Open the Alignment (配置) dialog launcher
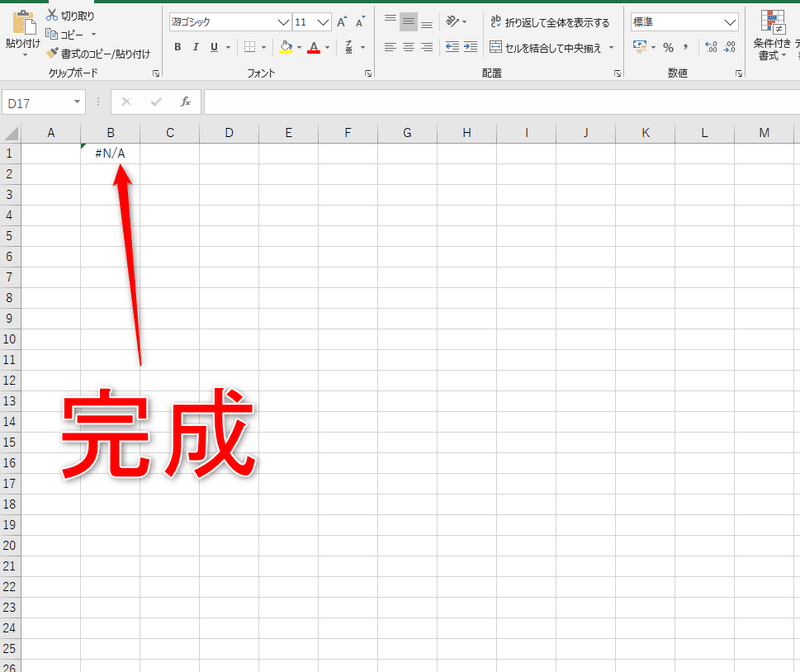The height and width of the screenshot is (672, 800). click(617, 73)
